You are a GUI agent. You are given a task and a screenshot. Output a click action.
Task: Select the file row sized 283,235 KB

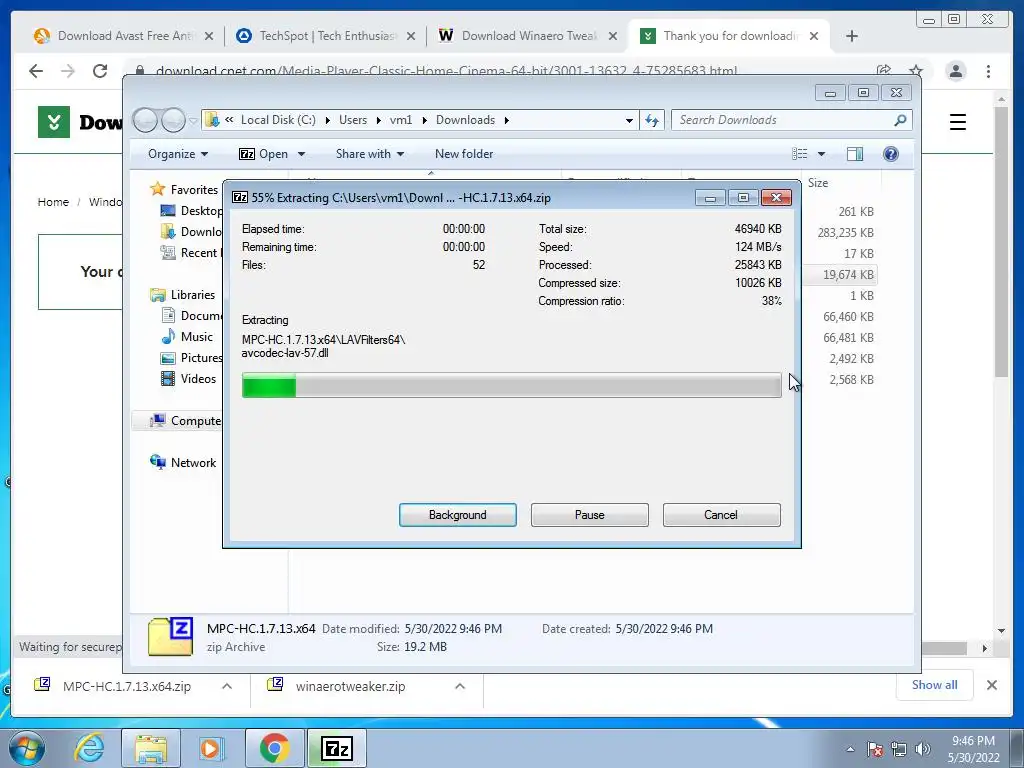point(845,232)
